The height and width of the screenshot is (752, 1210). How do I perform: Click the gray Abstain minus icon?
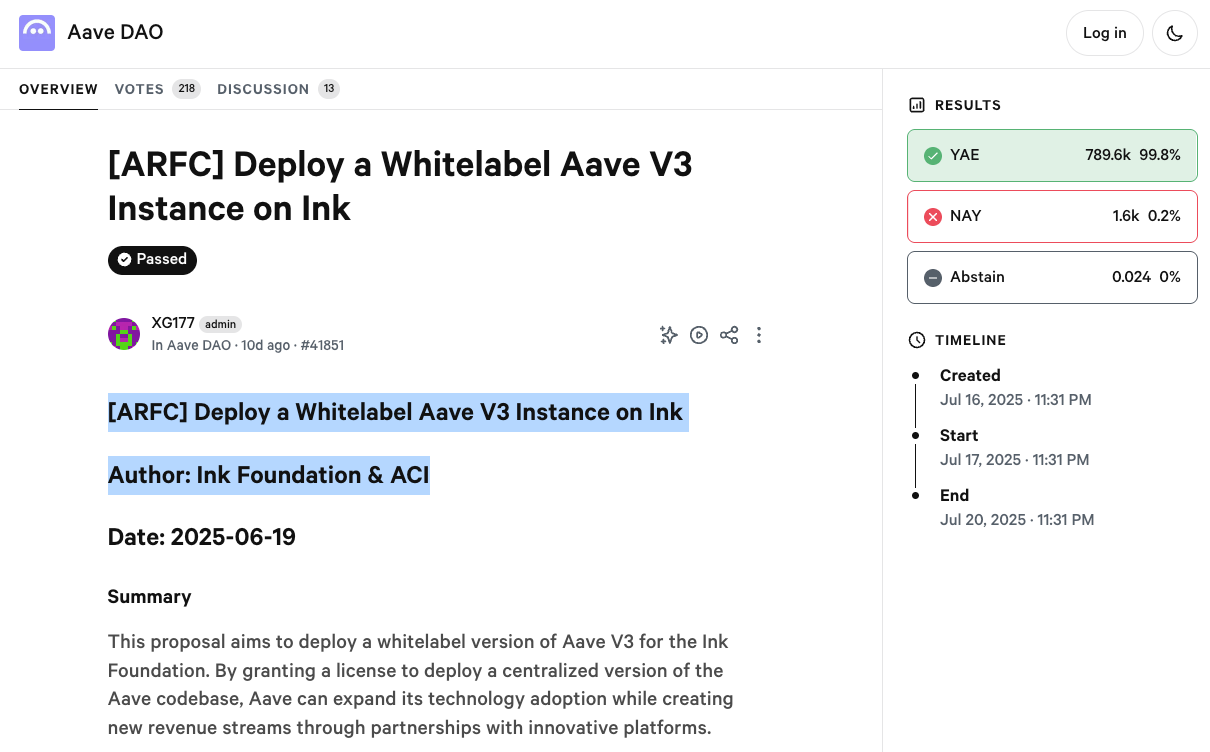click(933, 277)
